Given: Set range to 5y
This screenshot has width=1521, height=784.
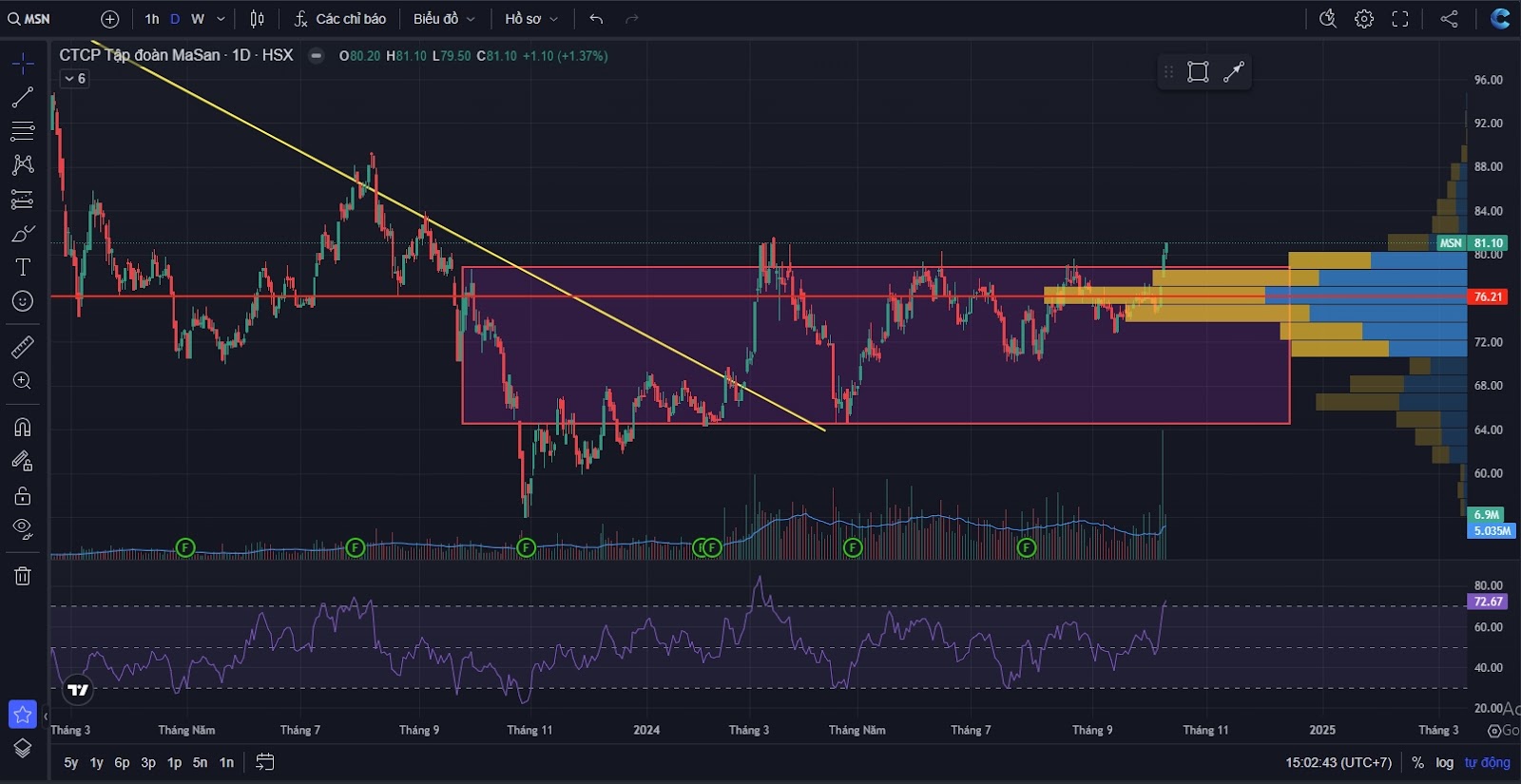Looking at the screenshot, I should coord(71,762).
